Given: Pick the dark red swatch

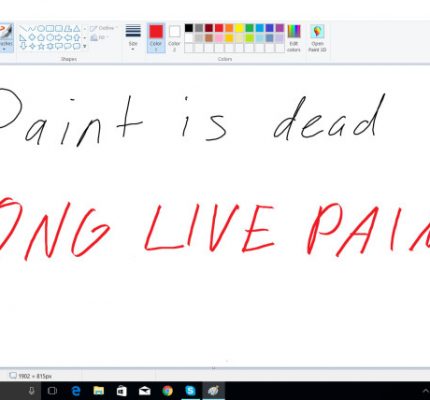Looking at the screenshot, I should coord(209,28).
